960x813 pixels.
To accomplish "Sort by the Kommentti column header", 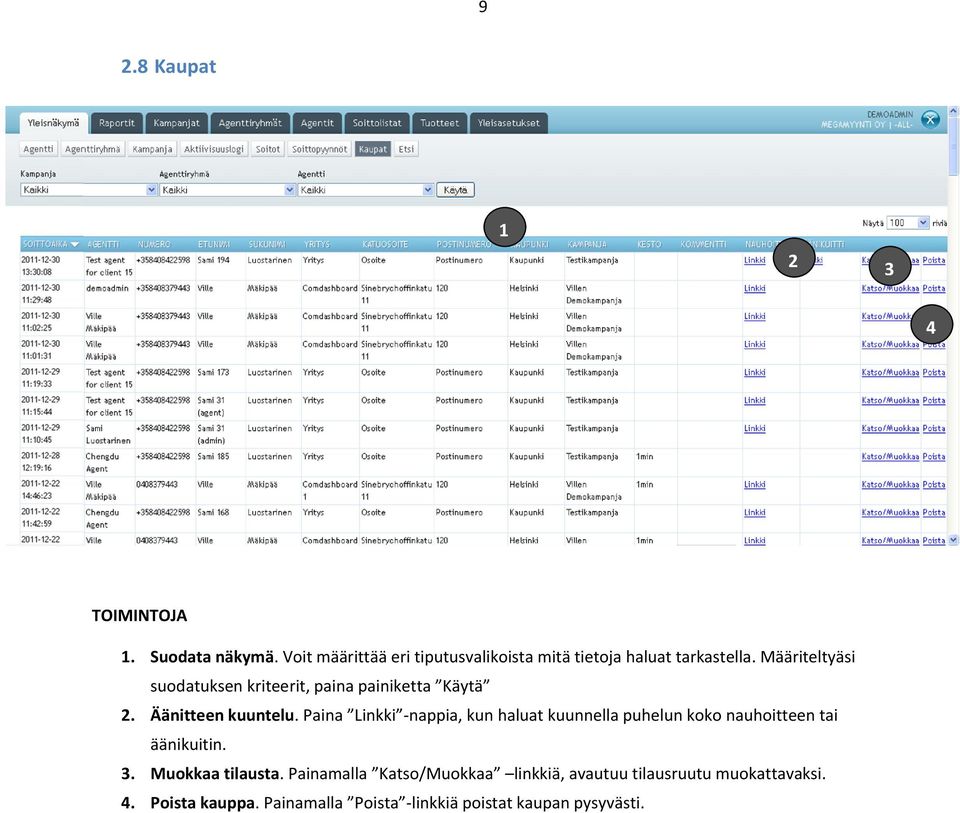I will coord(703,244).
